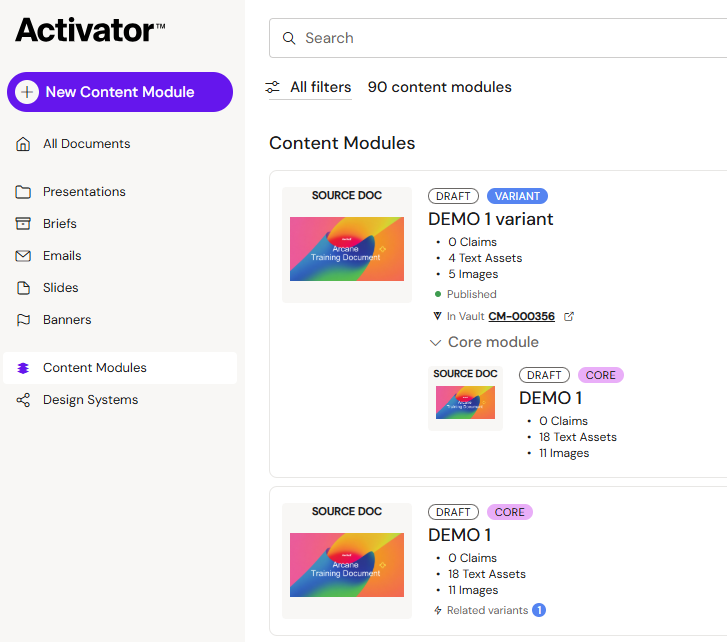
Task: Click the Banners flag icon
Action: coord(23,320)
